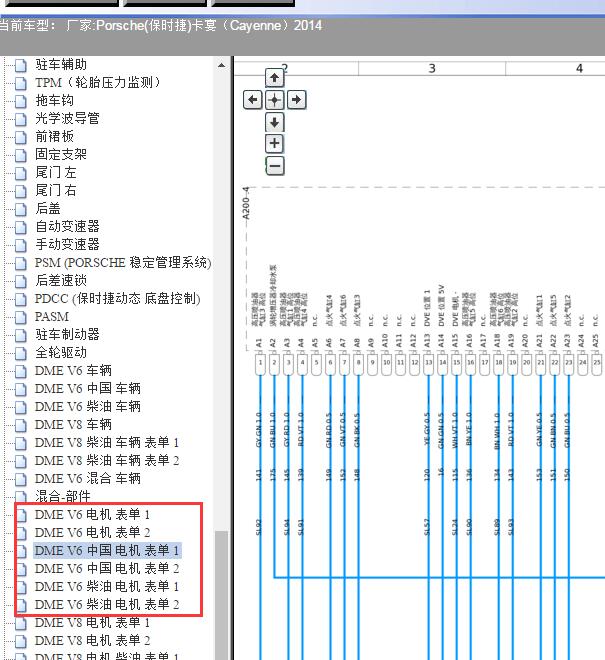This screenshot has height=660, width=605.
Task: Zoom in with the plus button
Action: tap(275, 144)
